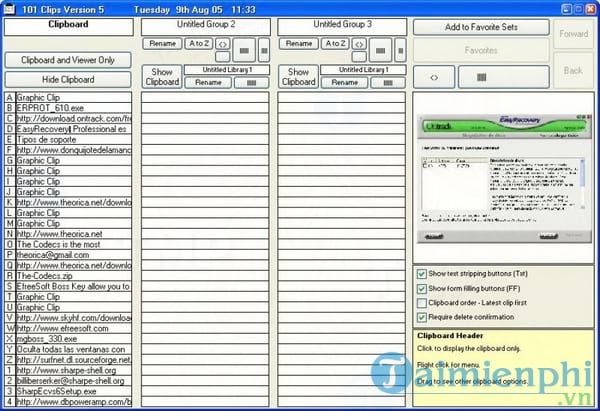Enable Clipboard order - Latest clip first
This screenshot has width=600, height=411.
pos(421,302)
